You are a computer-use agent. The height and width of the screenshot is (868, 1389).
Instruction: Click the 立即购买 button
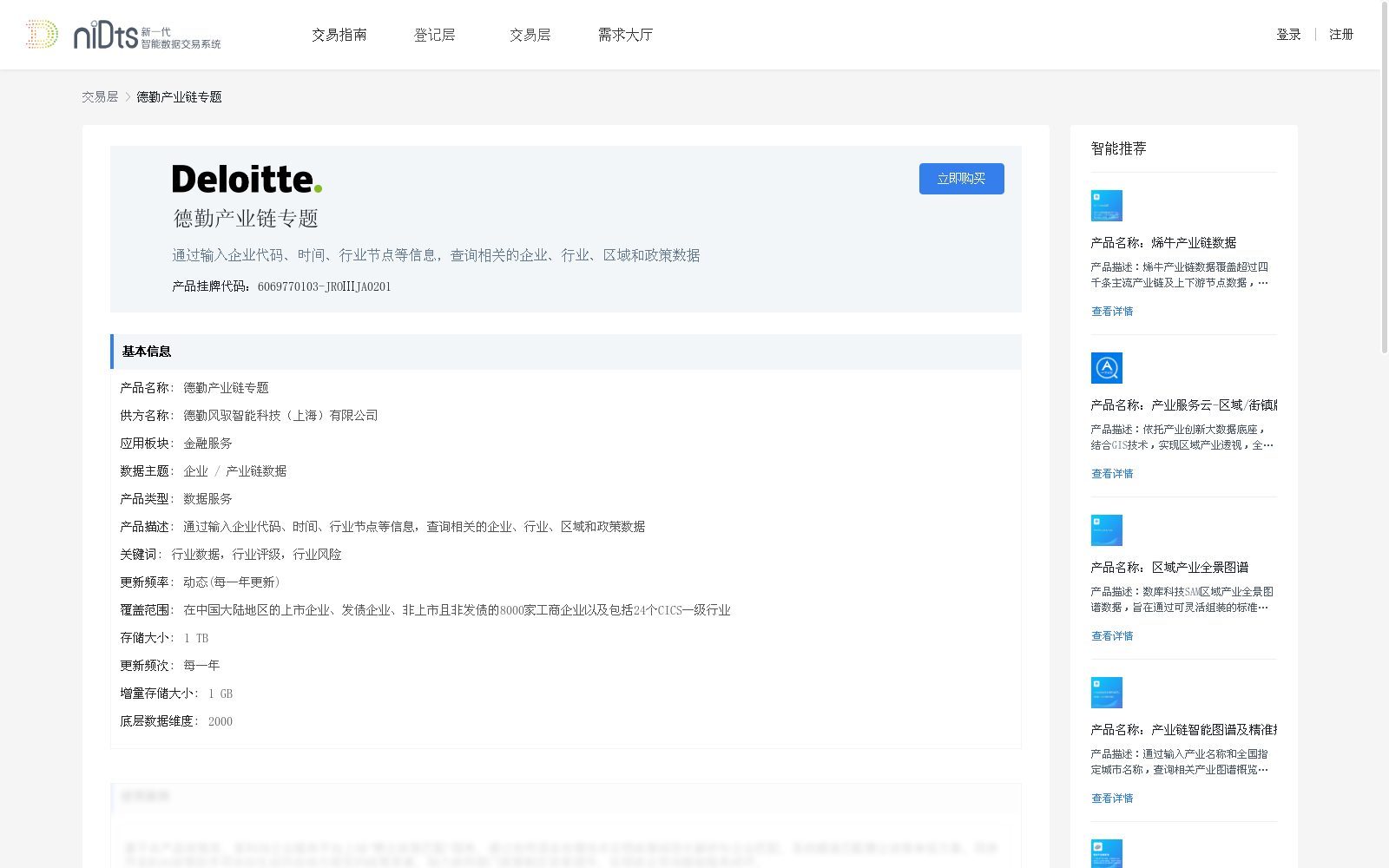962,179
